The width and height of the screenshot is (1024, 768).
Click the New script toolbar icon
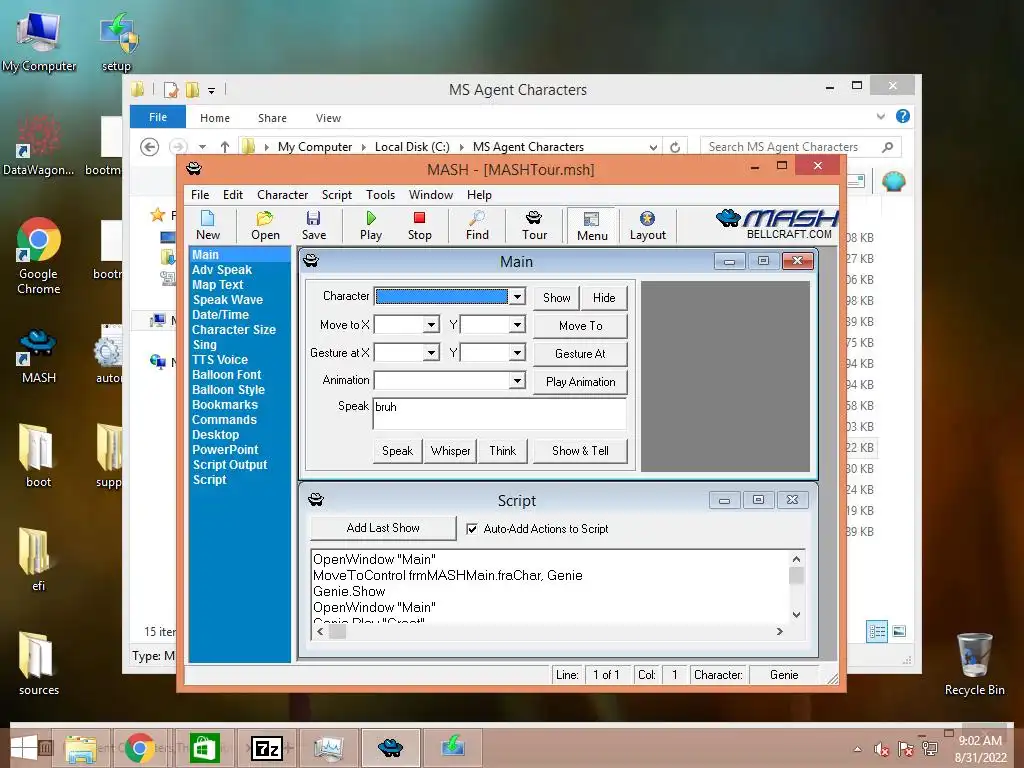[x=208, y=225]
